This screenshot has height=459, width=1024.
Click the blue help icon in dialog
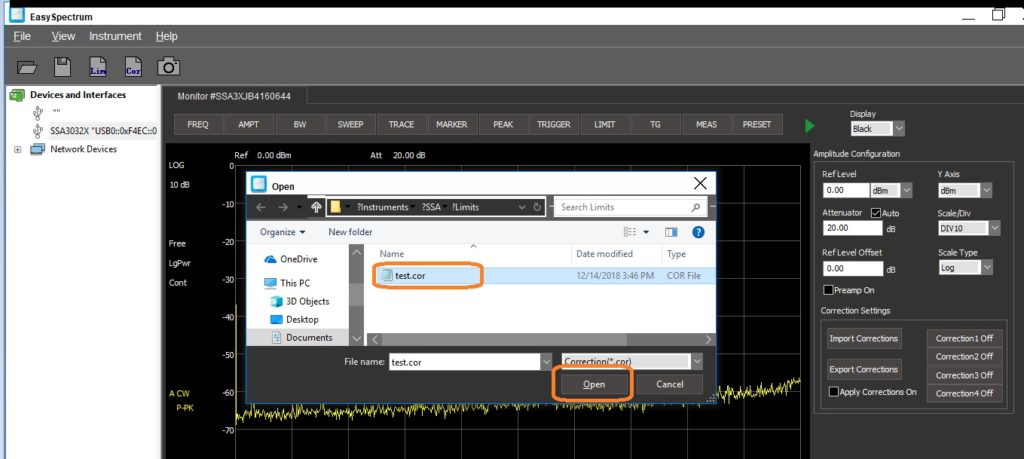pos(699,232)
